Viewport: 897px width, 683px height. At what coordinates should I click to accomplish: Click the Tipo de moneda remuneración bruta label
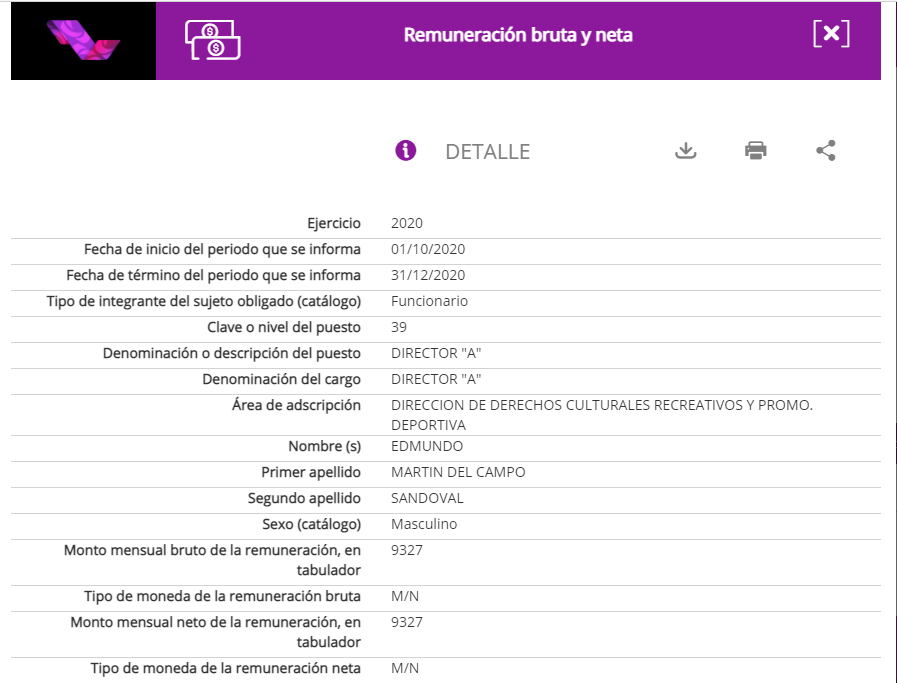point(223,596)
